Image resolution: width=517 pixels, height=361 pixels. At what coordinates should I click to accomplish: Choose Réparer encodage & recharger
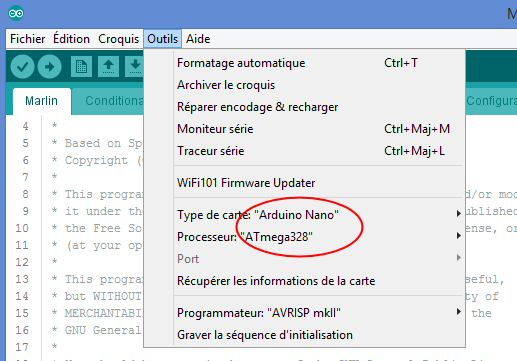point(319,107)
